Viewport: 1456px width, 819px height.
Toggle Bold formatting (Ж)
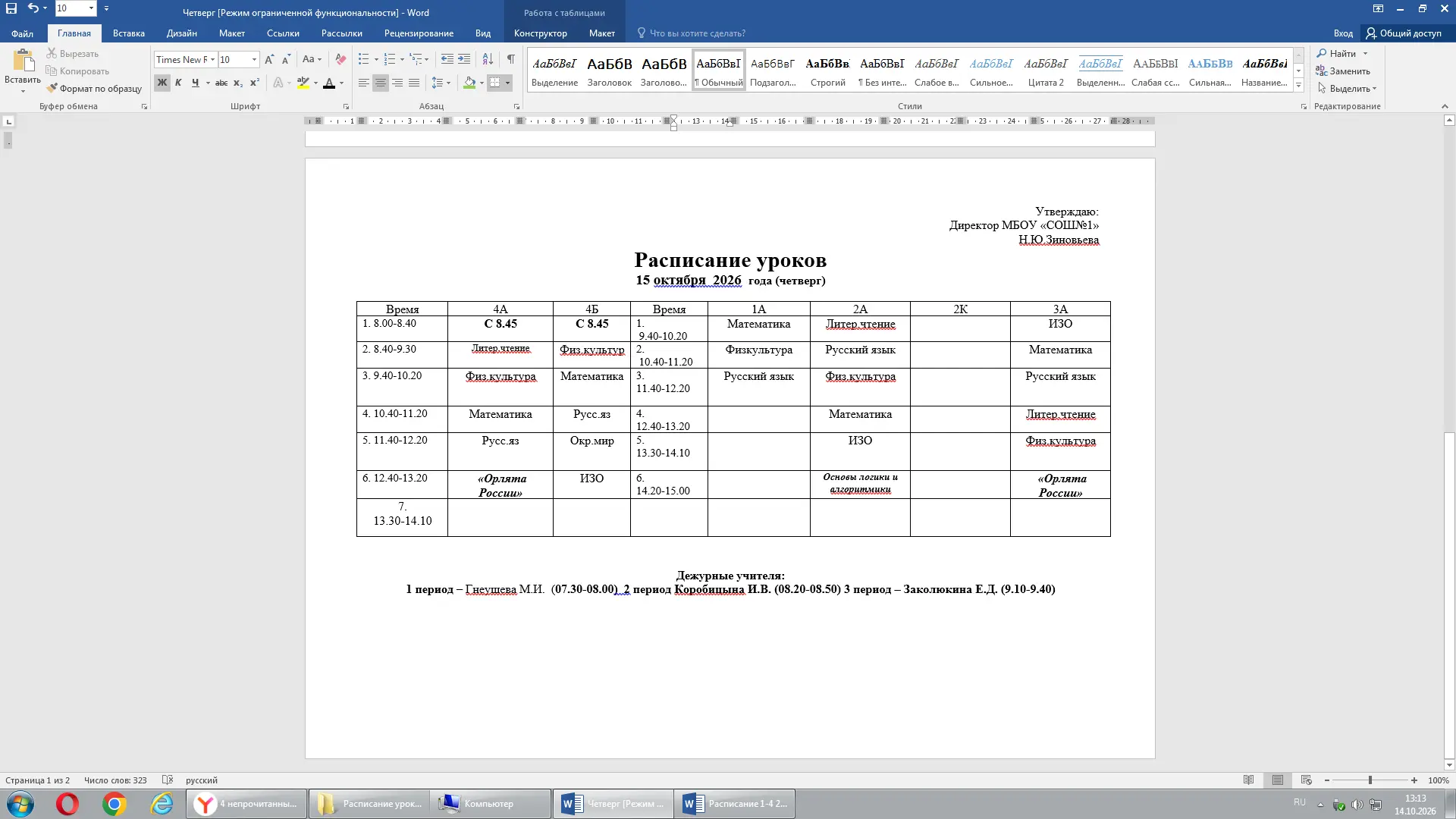(x=162, y=83)
